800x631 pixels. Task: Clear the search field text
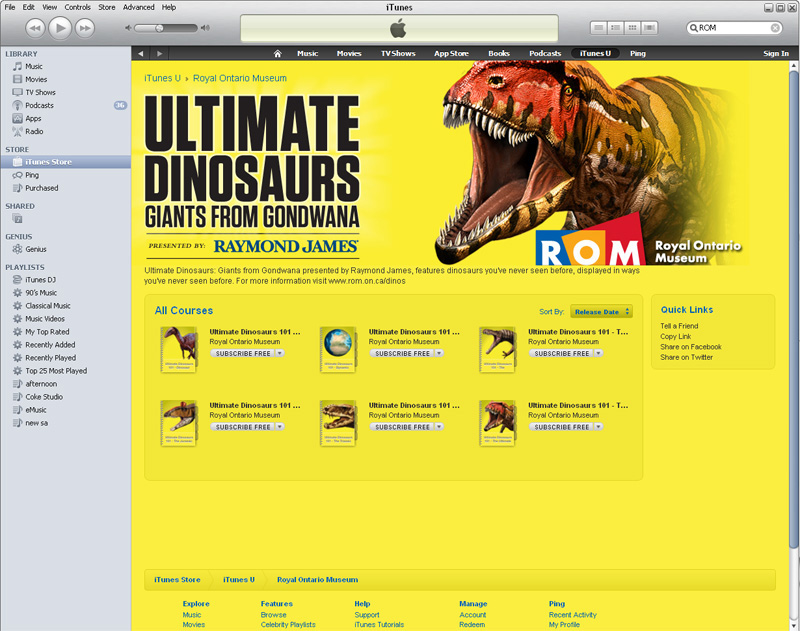(x=775, y=28)
